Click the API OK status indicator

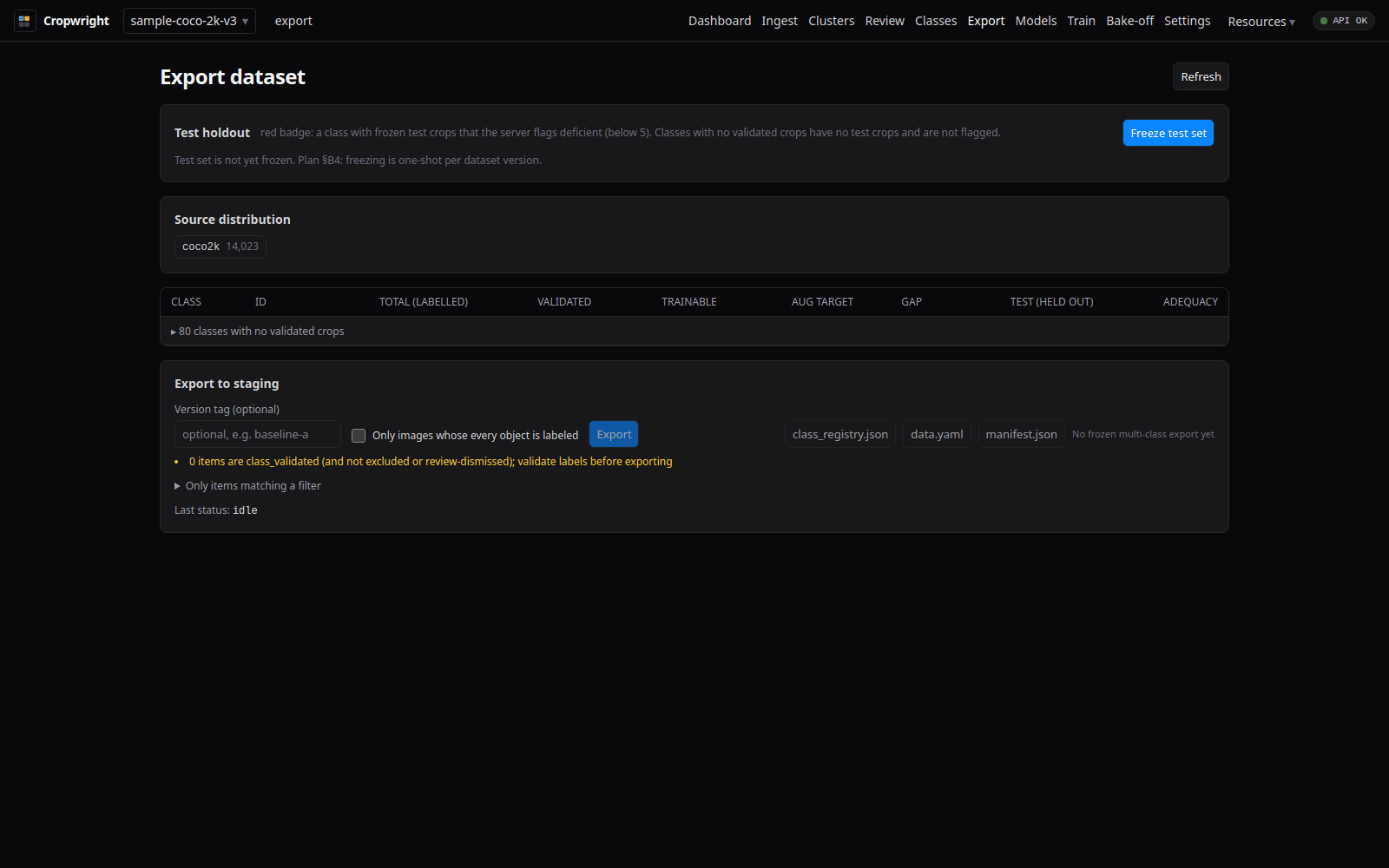pos(1343,21)
